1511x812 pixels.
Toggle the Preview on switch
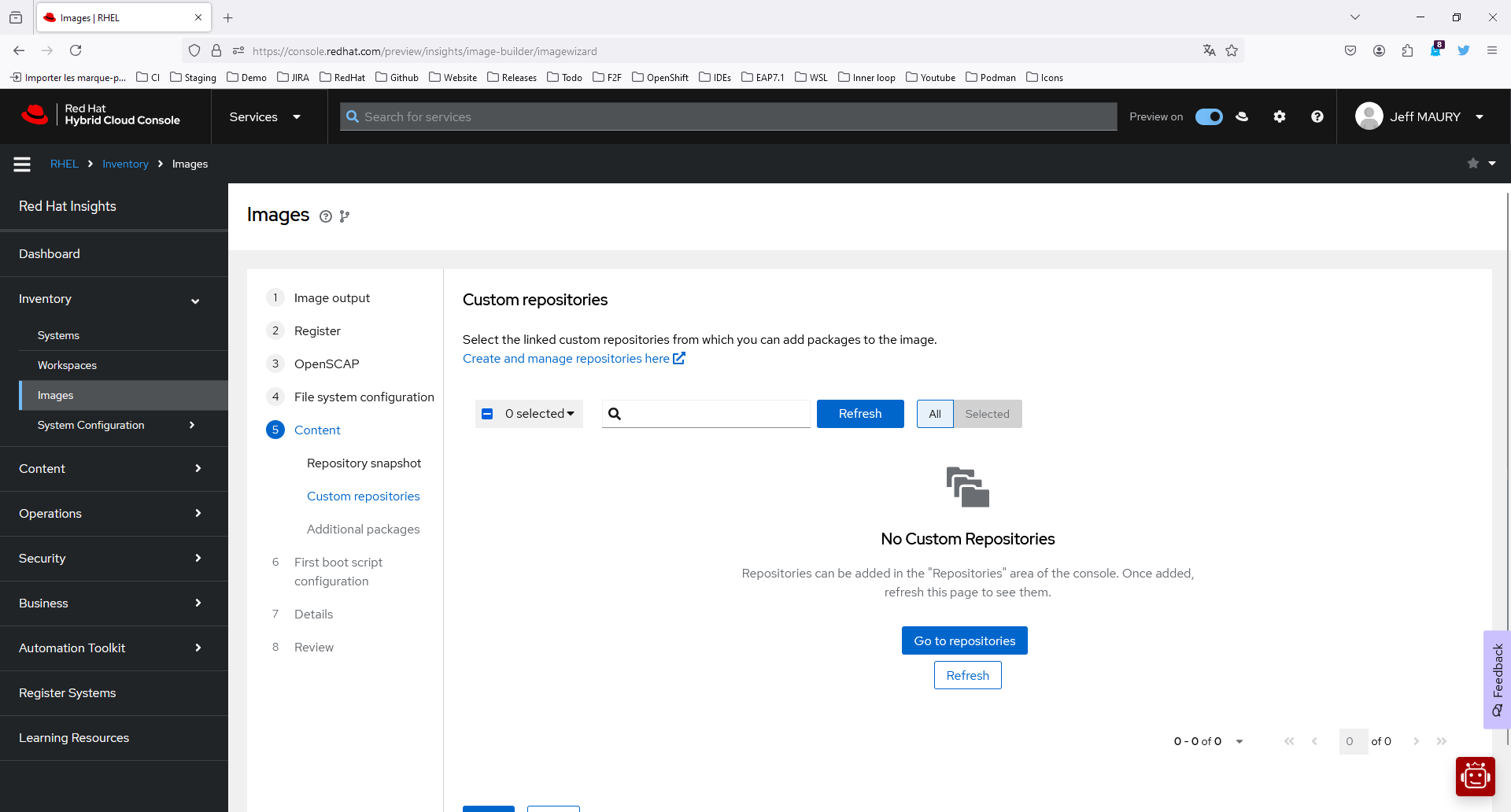click(x=1209, y=116)
